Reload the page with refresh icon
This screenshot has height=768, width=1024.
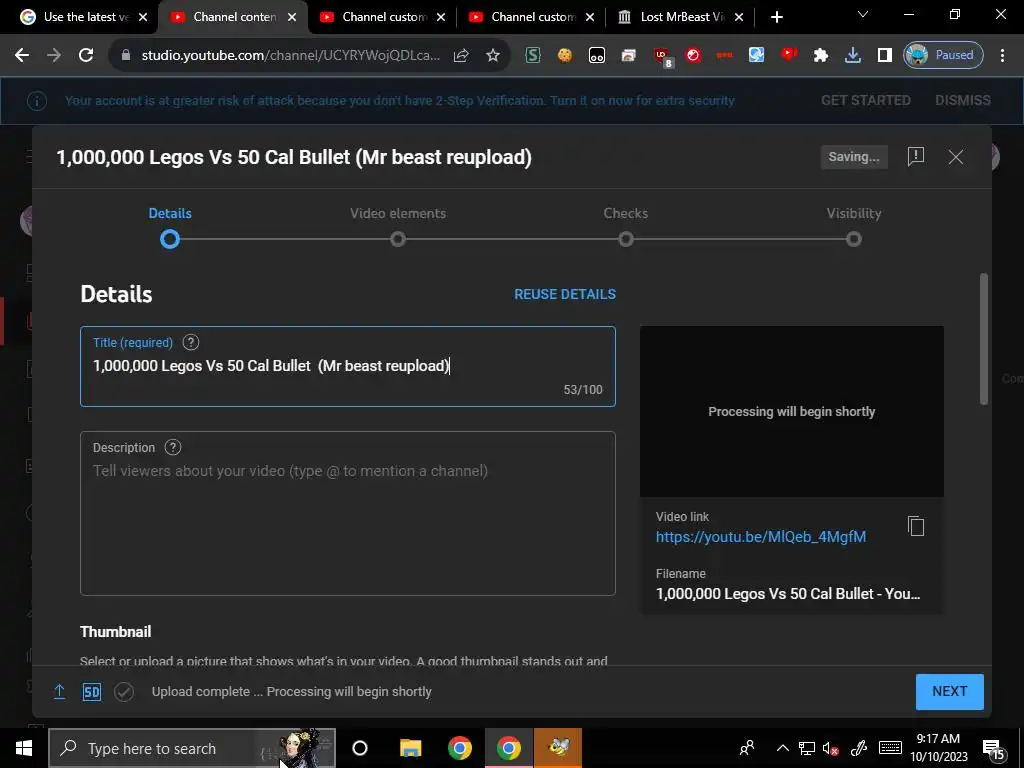click(x=86, y=56)
